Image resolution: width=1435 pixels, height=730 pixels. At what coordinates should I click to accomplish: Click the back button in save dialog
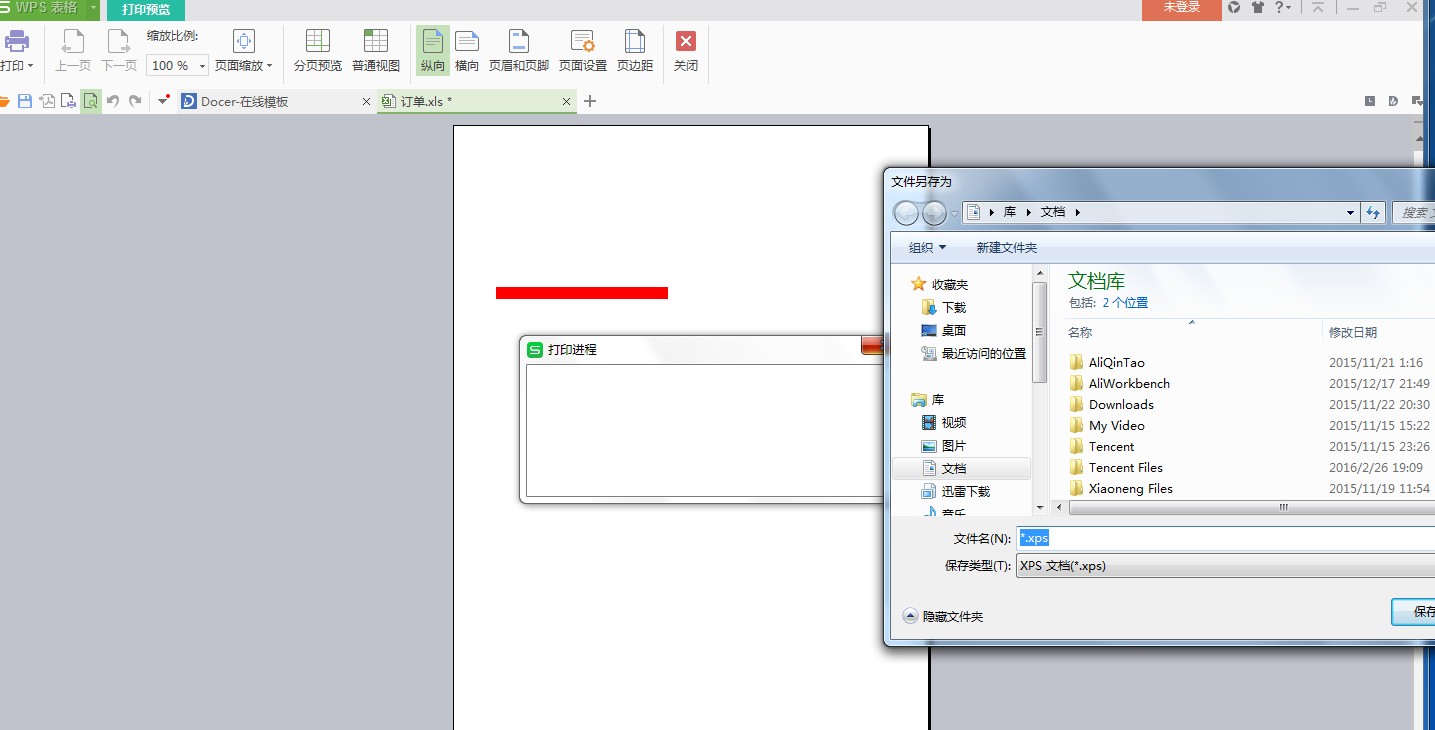[906, 213]
